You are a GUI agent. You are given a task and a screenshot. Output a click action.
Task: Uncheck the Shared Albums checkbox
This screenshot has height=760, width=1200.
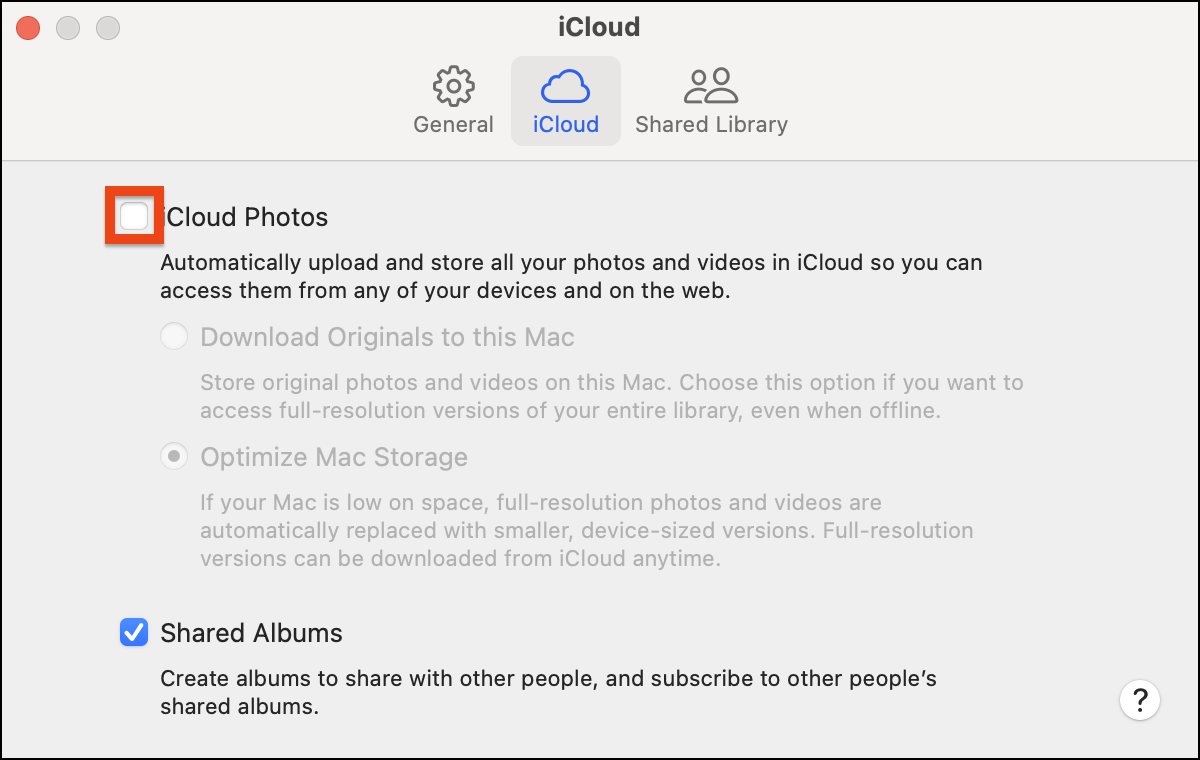[134, 633]
